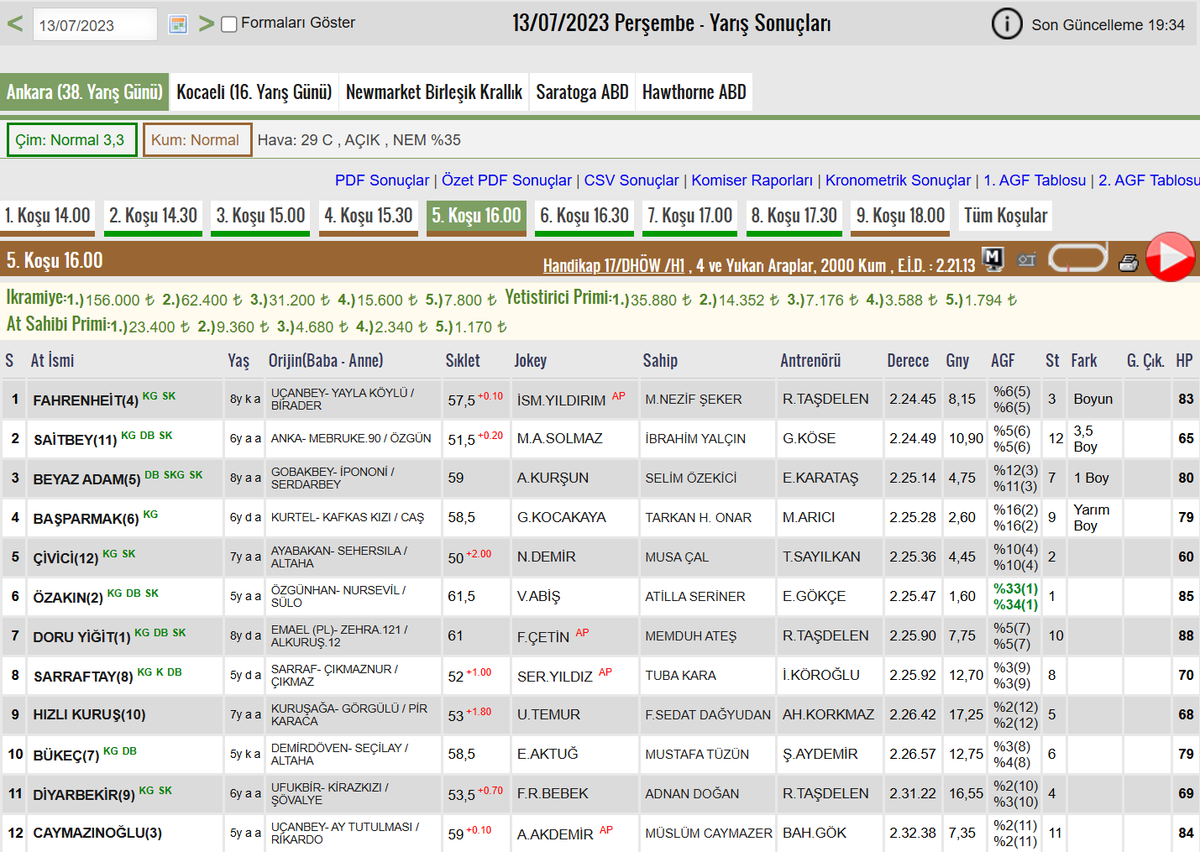Open jockey M.A.SOLMAZ
This screenshot has width=1200, height=852.
[x=559, y=439]
